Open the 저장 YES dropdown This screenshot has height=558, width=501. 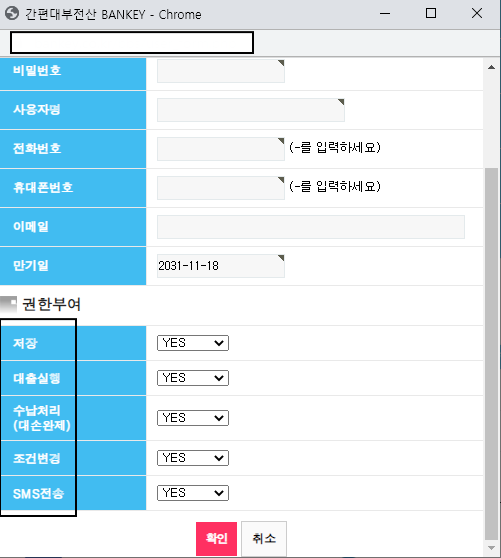[x=193, y=343]
